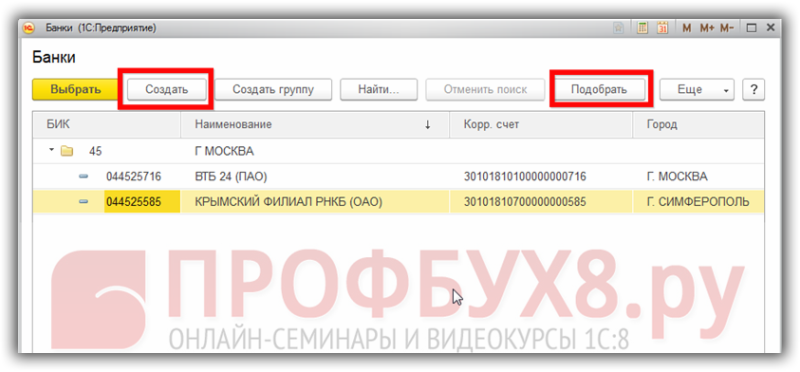This screenshot has width=800, height=372.
Task: Click the 1C application logo icon
Action: point(28,28)
